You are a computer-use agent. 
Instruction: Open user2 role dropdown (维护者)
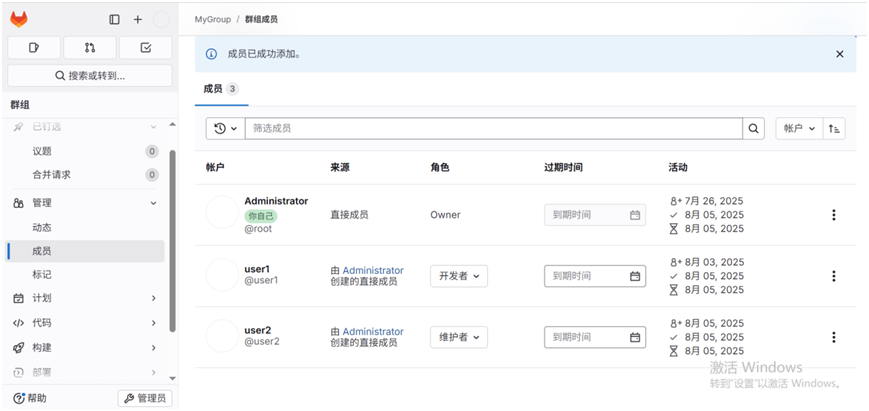[x=459, y=337]
